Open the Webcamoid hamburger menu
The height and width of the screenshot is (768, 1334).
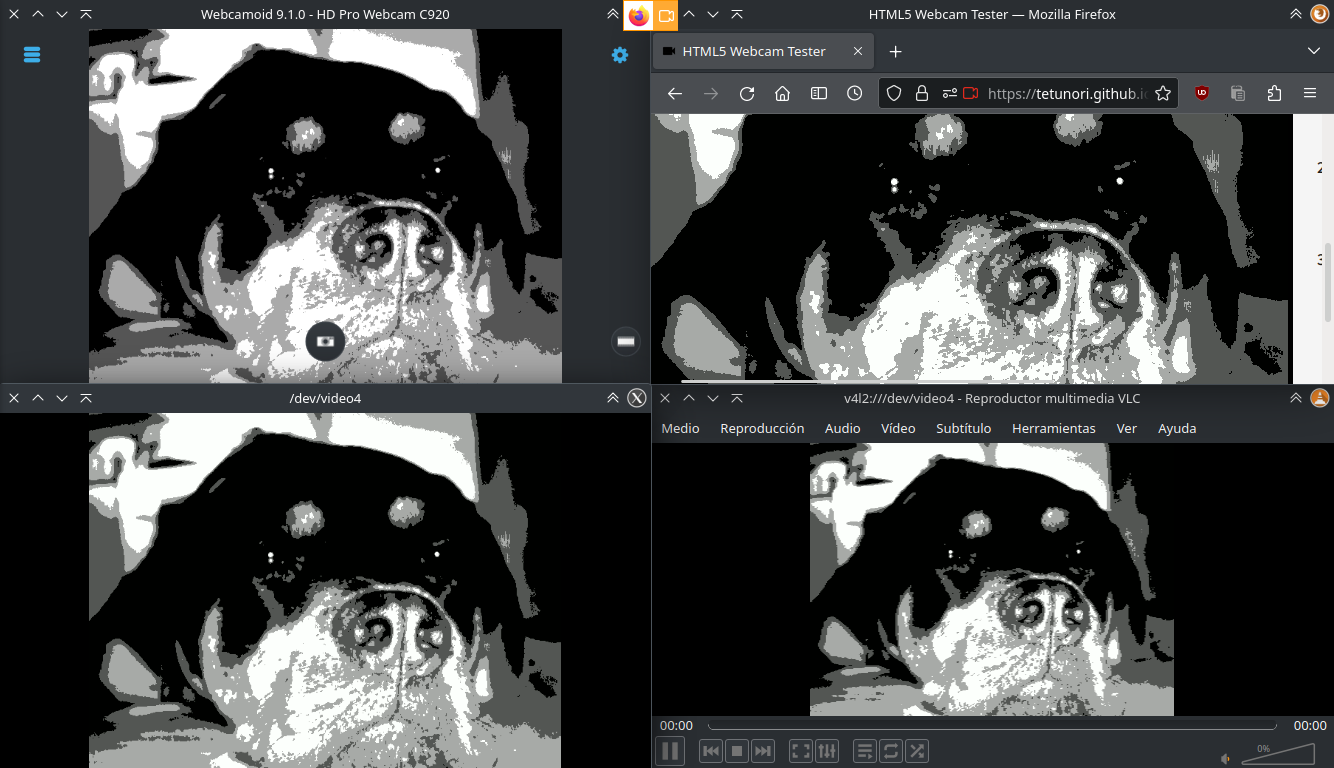click(x=32, y=55)
